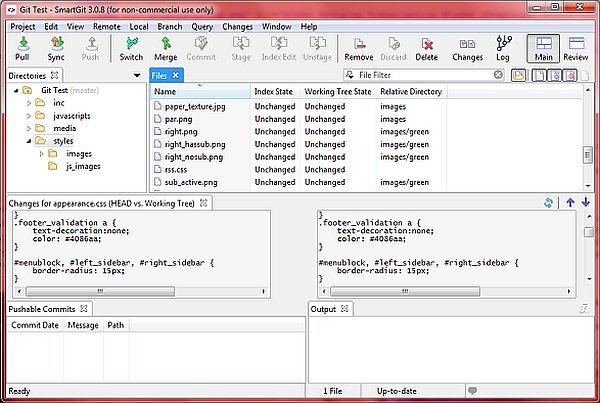Select the sub_active.png file row
The height and width of the screenshot is (403, 600).
[367, 182]
